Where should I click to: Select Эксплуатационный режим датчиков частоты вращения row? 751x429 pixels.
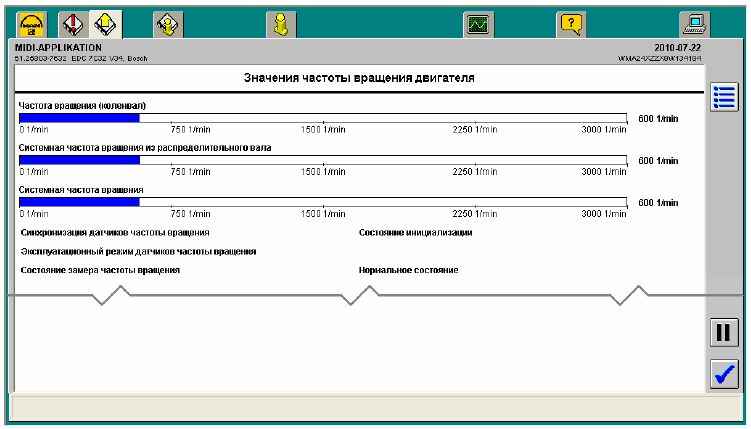[138, 251]
